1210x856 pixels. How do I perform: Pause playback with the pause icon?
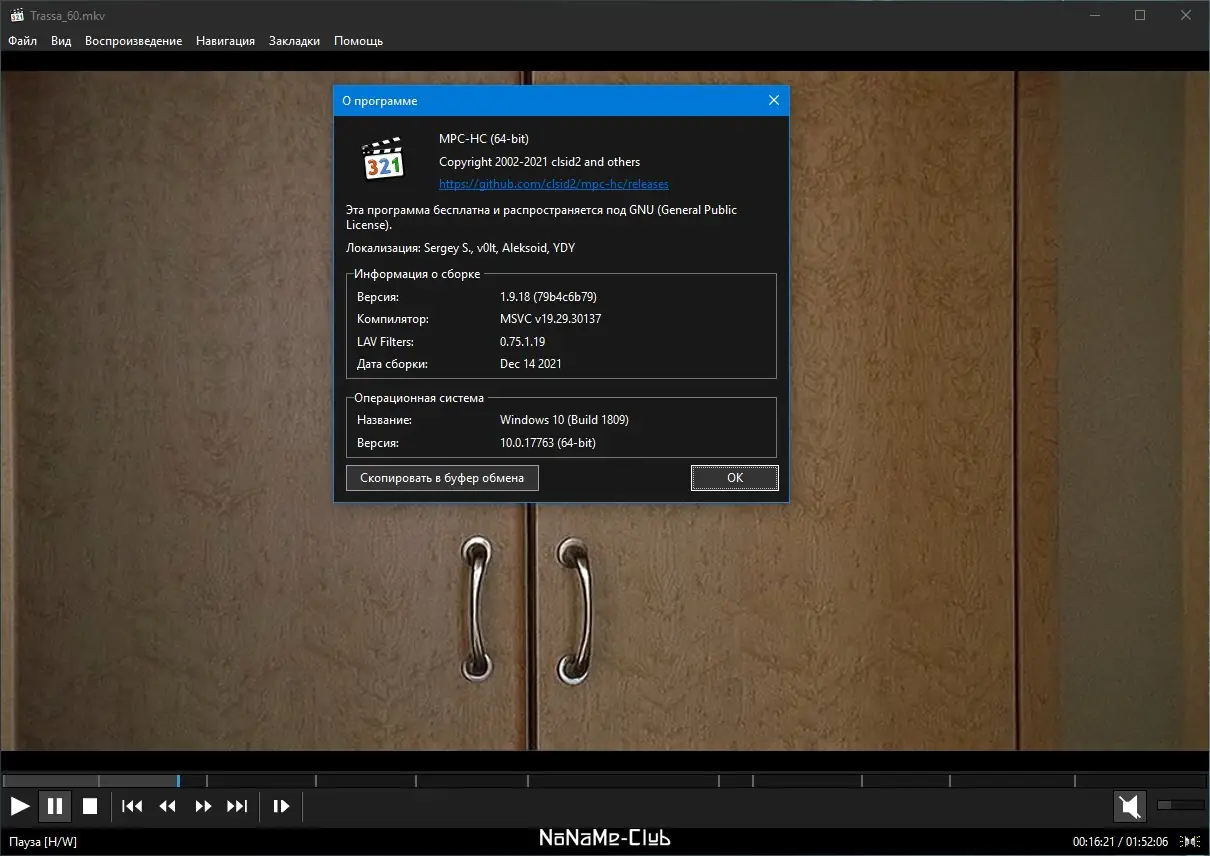[x=55, y=806]
